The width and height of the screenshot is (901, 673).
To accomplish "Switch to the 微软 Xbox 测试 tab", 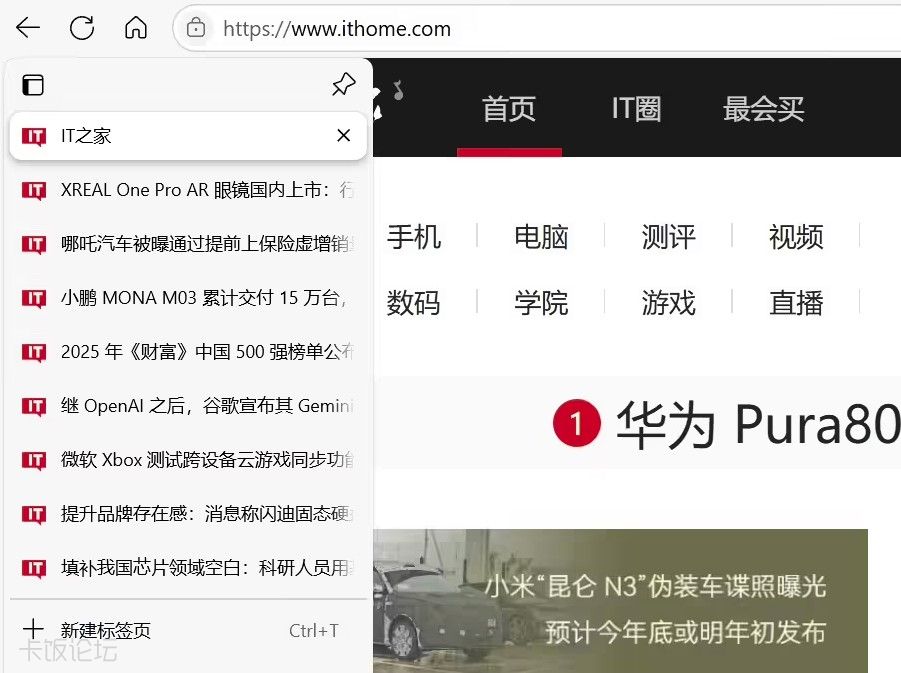I will pos(188,460).
